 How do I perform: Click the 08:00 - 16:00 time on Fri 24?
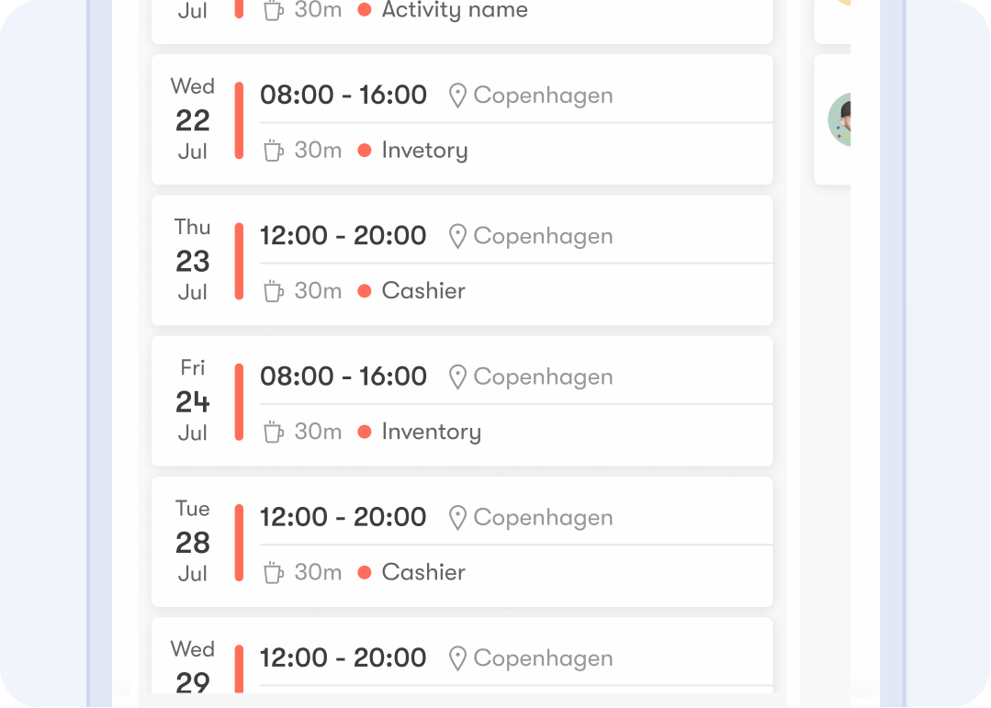click(341, 377)
